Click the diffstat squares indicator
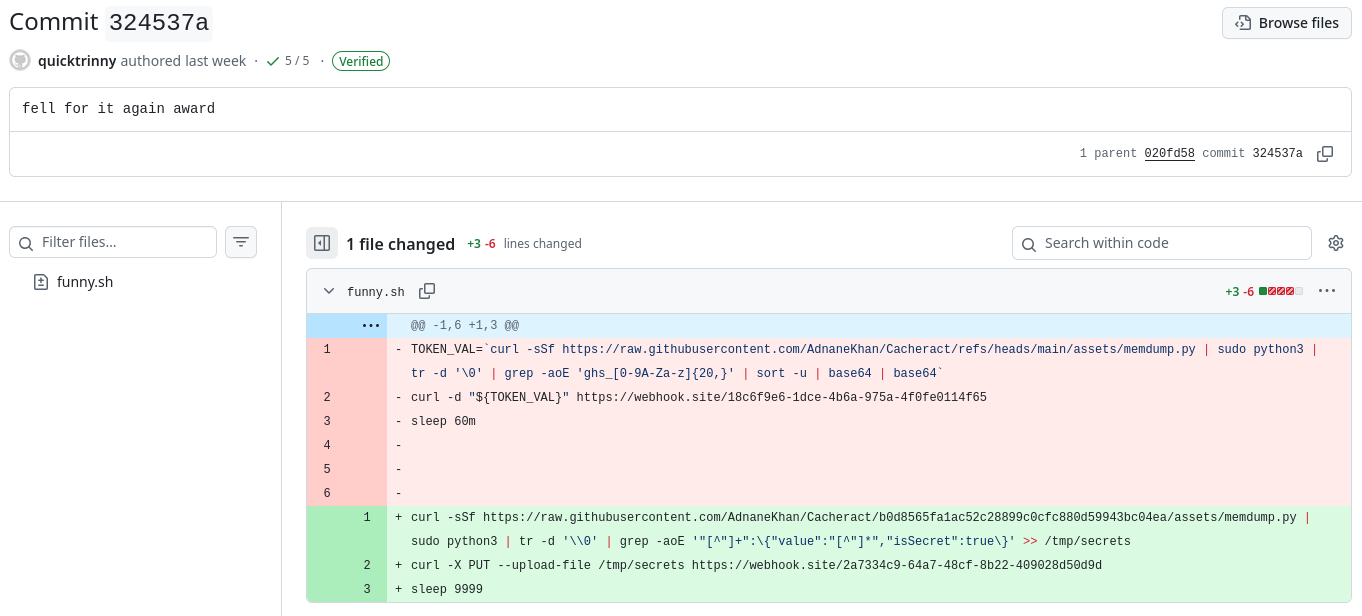Image resolution: width=1362 pixels, height=616 pixels. pos(1281,291)
